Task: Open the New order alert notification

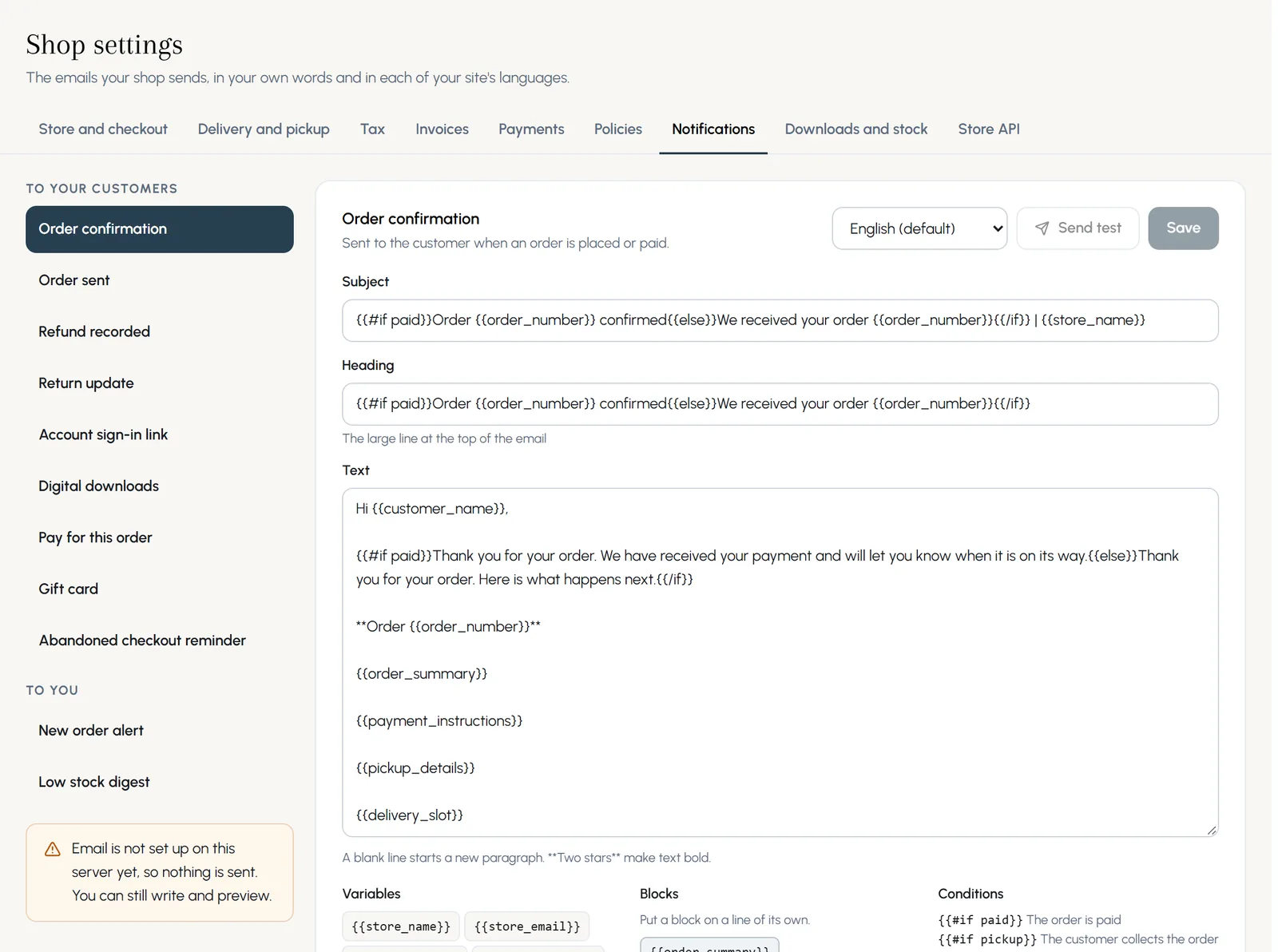Action: [160, 731]
